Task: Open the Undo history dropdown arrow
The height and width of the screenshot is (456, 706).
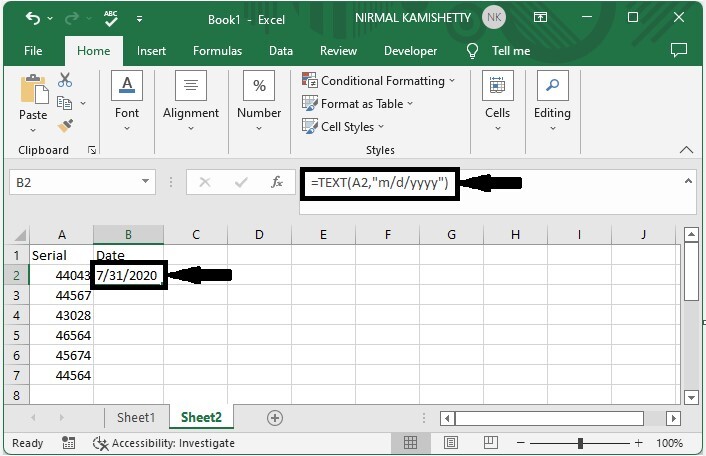Action: pos(50,18)
